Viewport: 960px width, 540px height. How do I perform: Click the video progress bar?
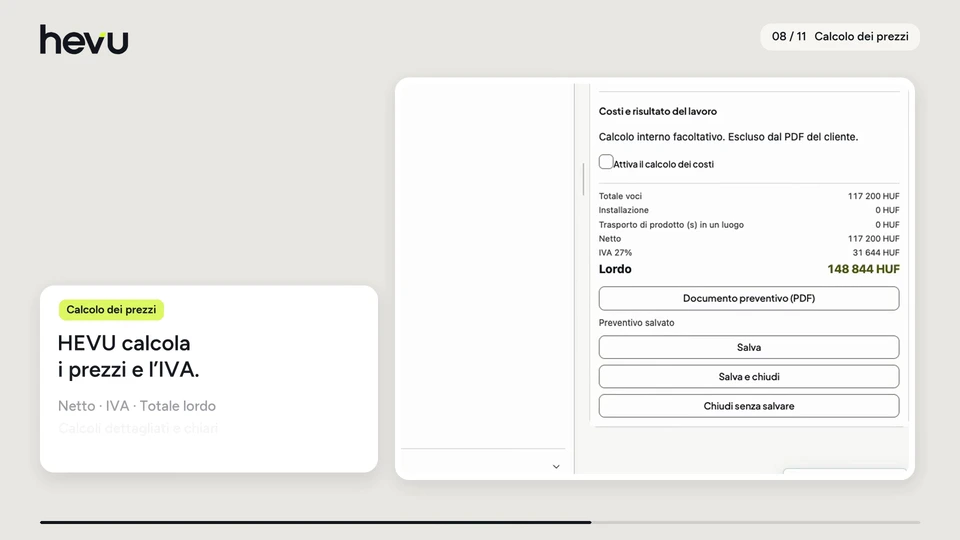point(480,522)
